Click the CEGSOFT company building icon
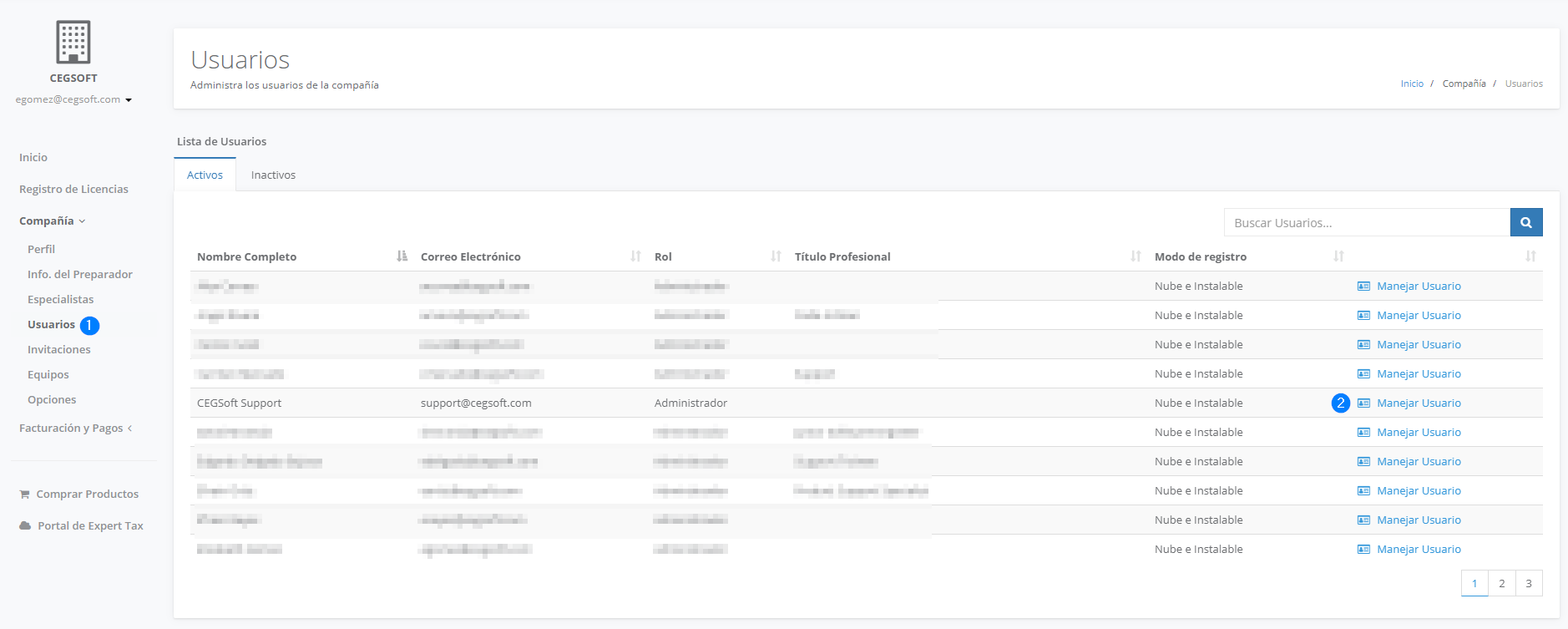The width and height of the screenshot is (1568, 629). (x=73, y=42)
